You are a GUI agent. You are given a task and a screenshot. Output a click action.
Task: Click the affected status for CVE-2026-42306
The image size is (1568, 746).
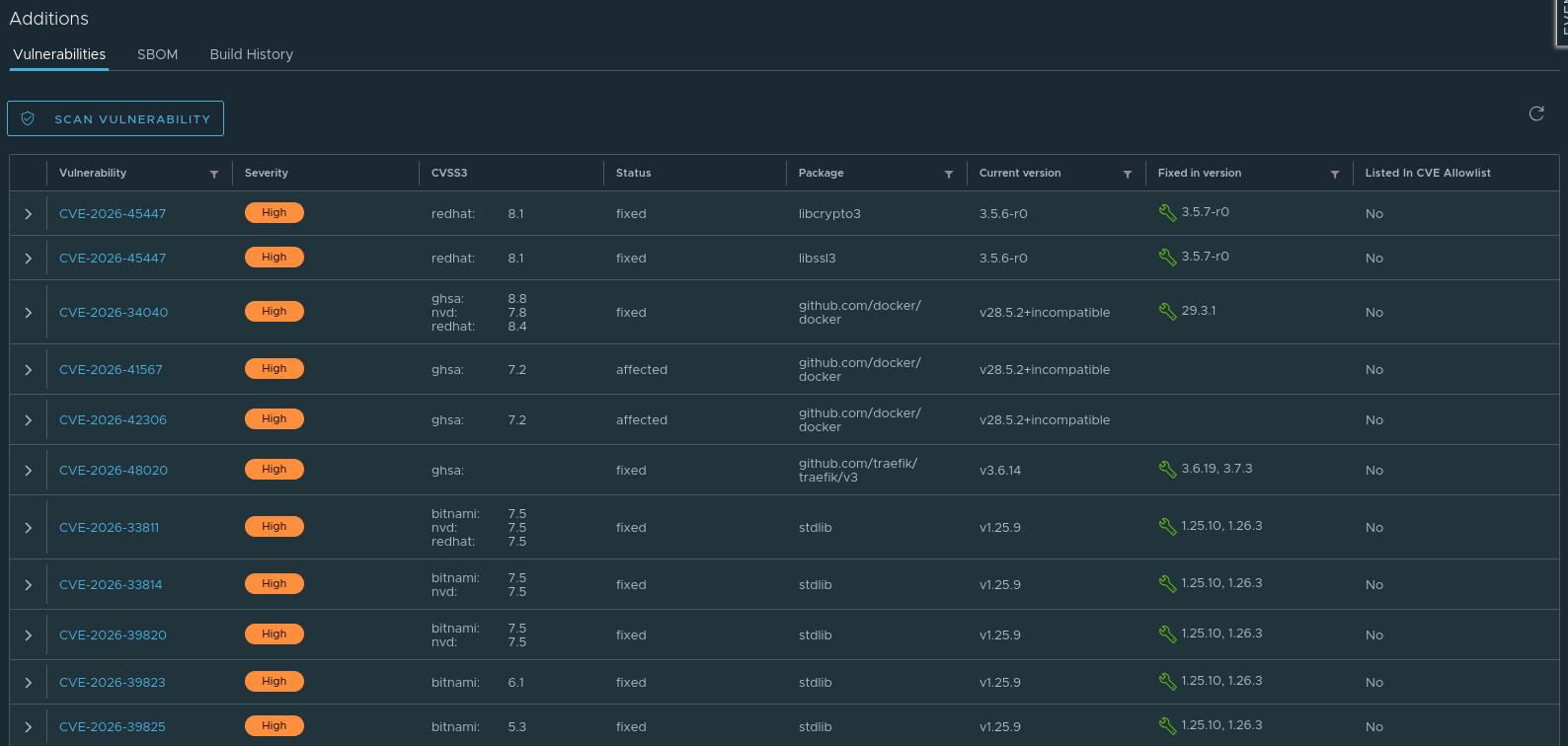pyautogui.click(x=642, y=419)
